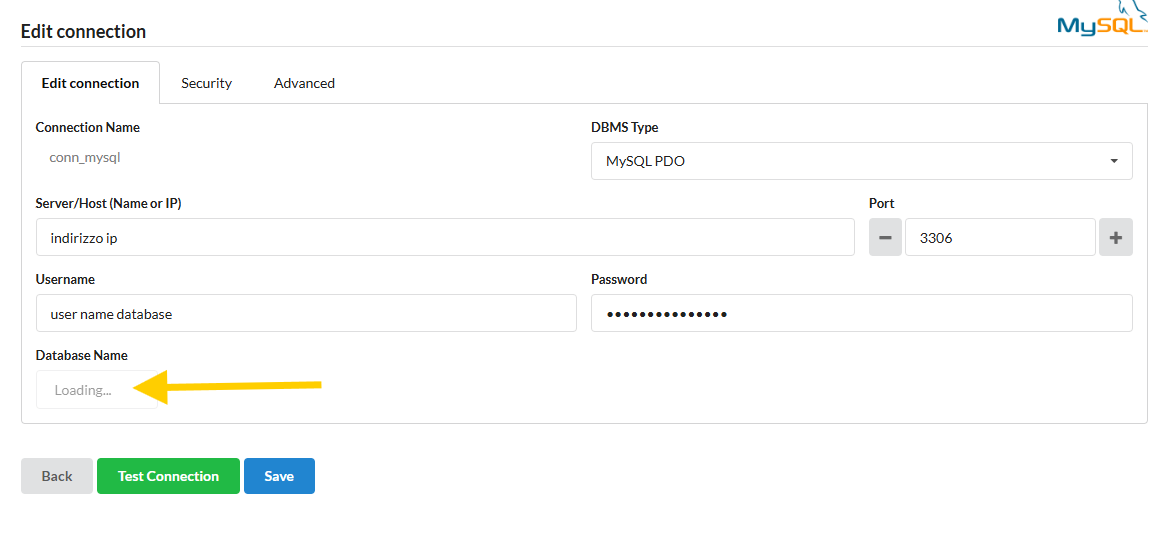Click the Server/Host (Name or IP) label

point(109,203)
